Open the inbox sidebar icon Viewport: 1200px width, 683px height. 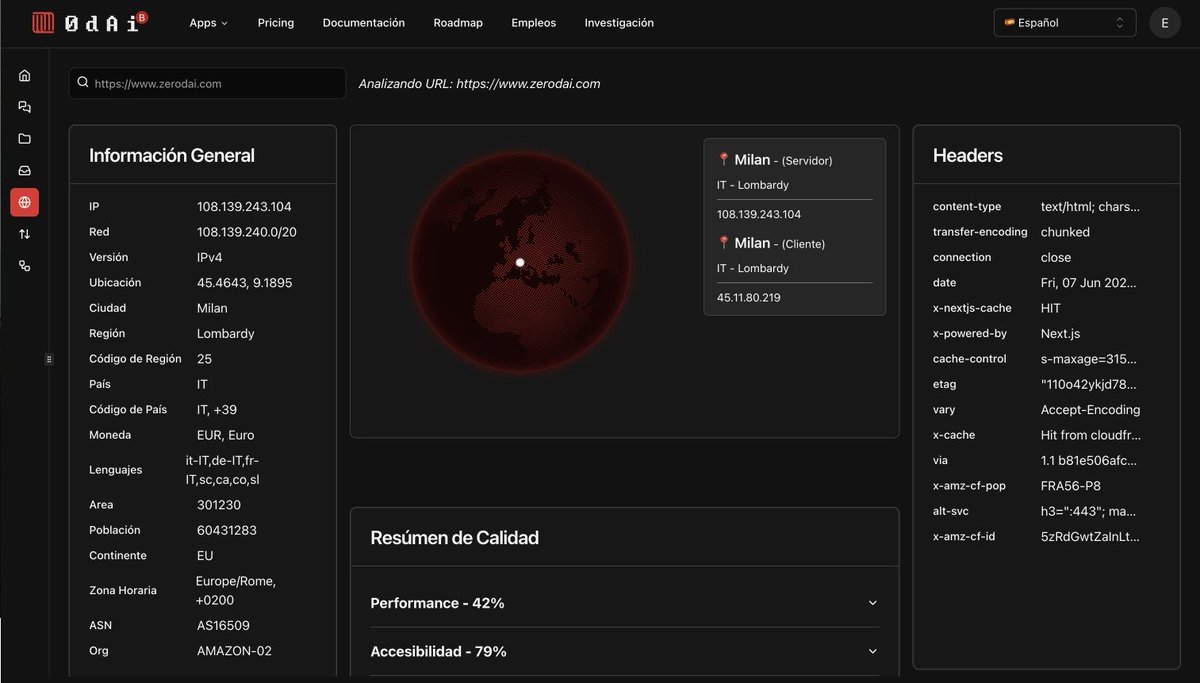point(25,171)
